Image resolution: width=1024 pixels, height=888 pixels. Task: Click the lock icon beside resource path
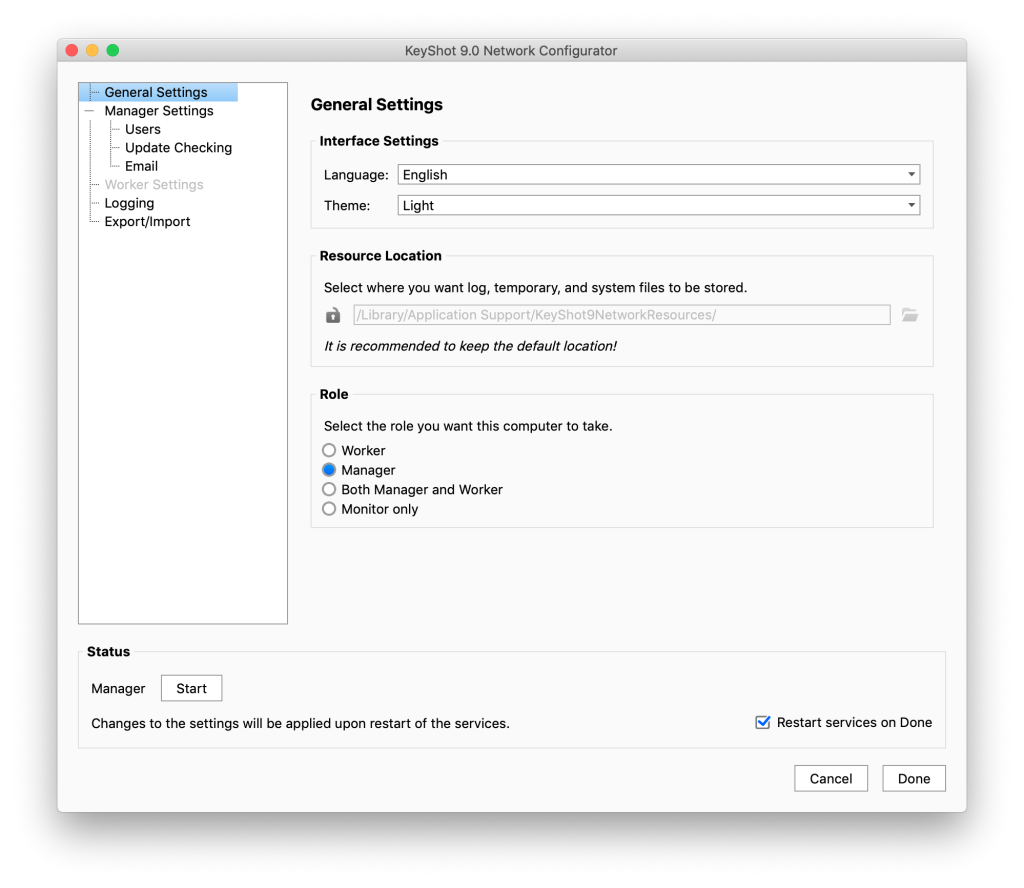[333, 316]
